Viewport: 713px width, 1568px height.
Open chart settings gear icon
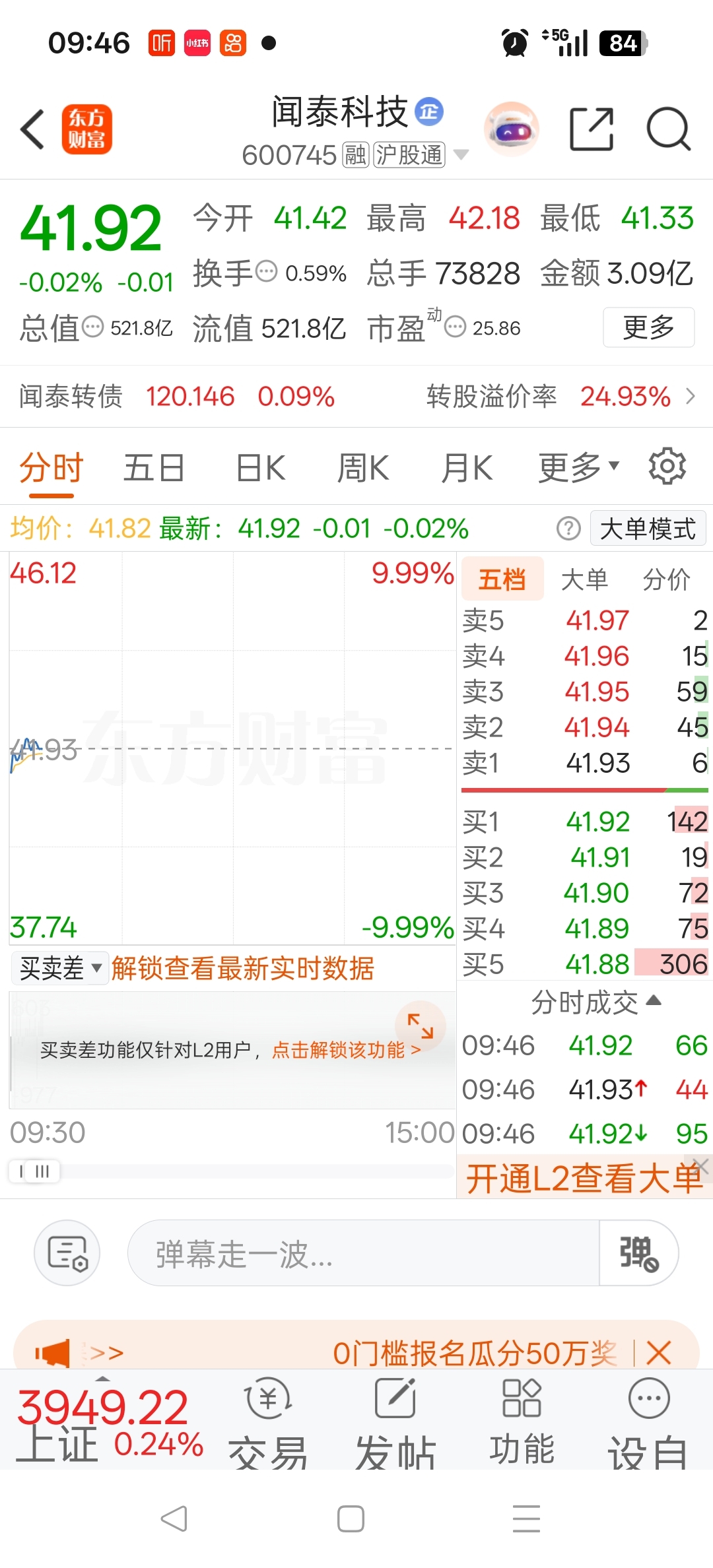(667, 467)
